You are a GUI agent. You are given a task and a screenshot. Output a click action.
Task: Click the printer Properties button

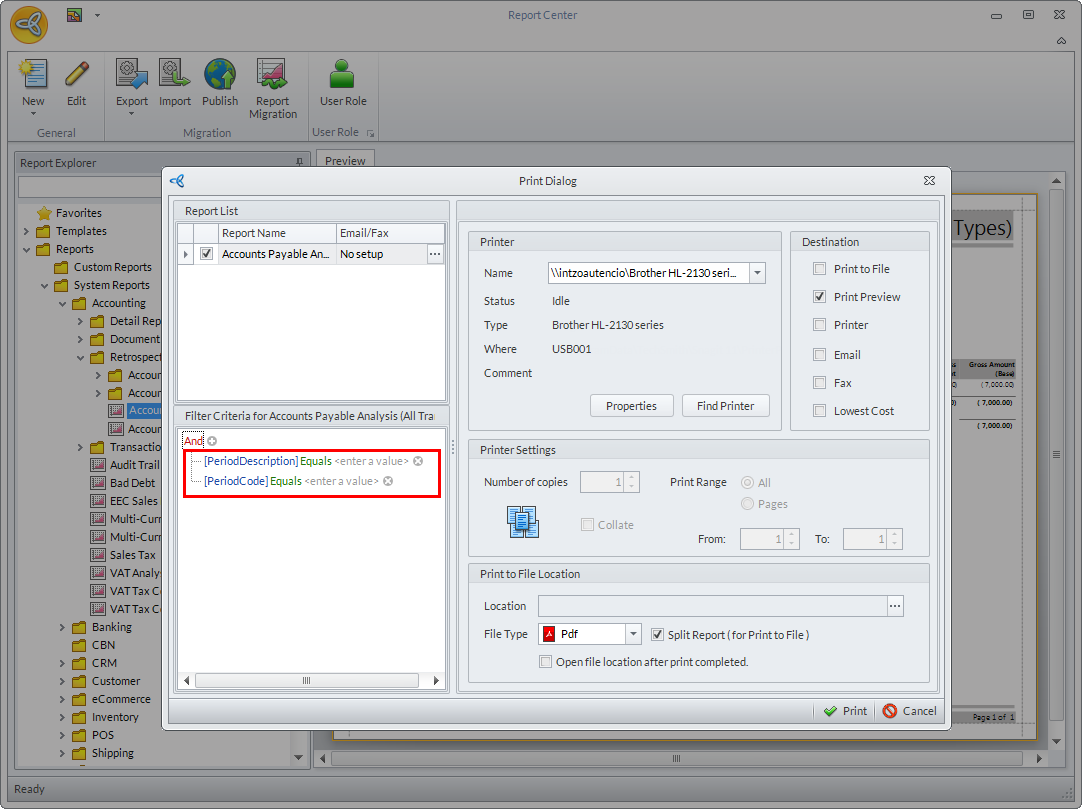631,405
